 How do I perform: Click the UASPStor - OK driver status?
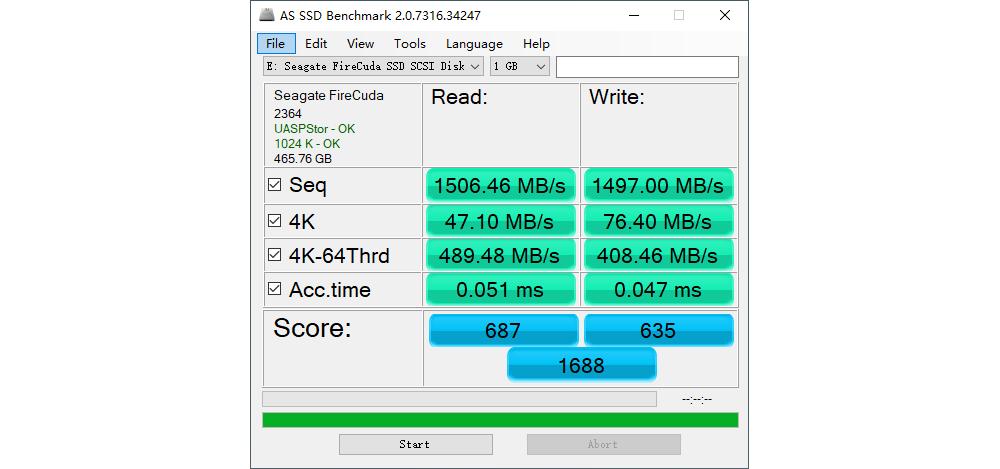point(314,129)
